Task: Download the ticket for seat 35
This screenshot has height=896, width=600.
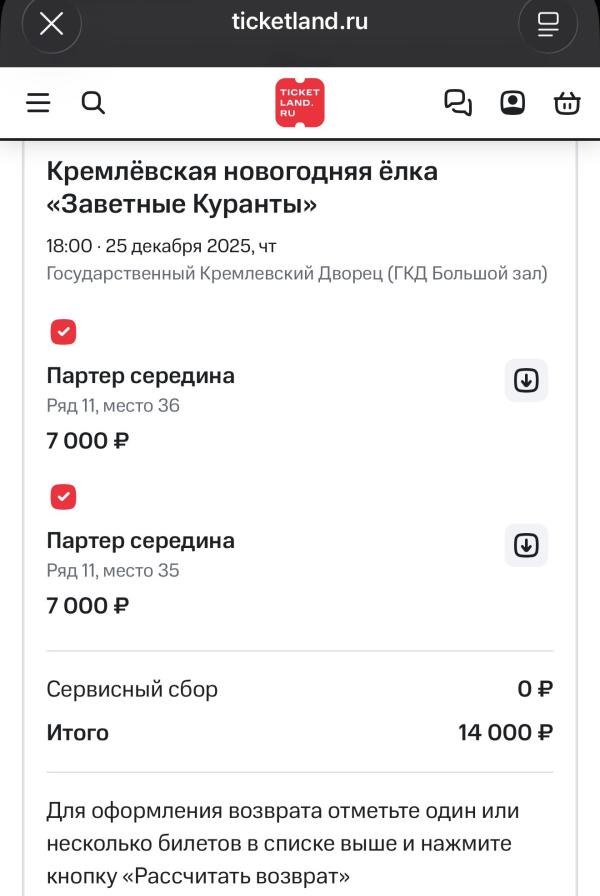Action: click(x=526, y=545)
